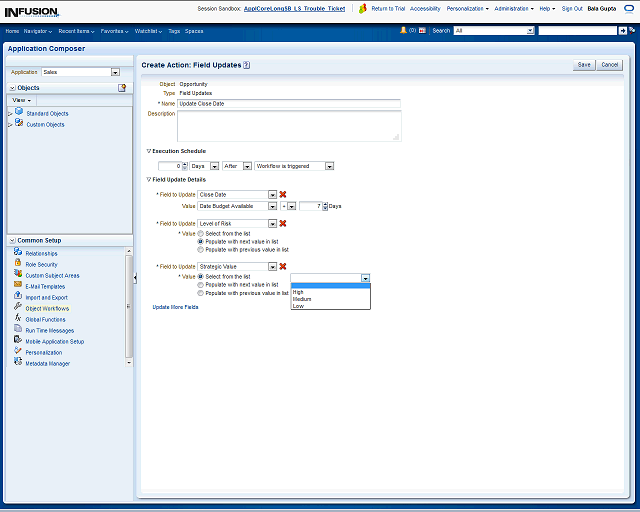
Task: Click the new object icon in Objects panel
Action: click(122, 88)
